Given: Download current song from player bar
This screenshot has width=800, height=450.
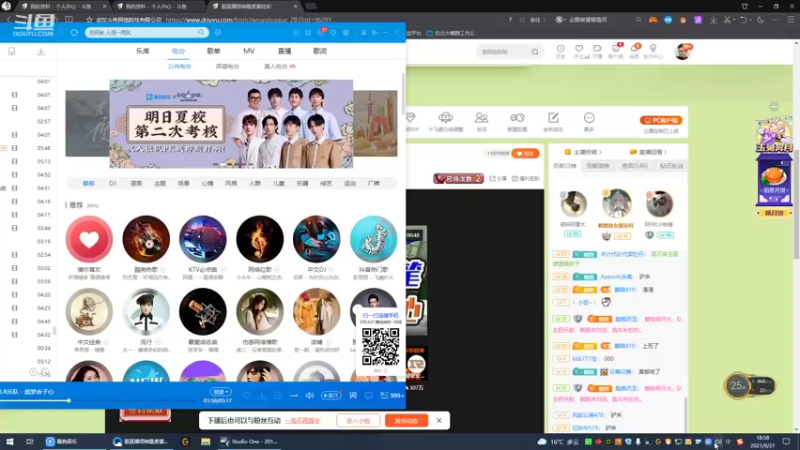Looking at the screenshot, I should (262, 395).
